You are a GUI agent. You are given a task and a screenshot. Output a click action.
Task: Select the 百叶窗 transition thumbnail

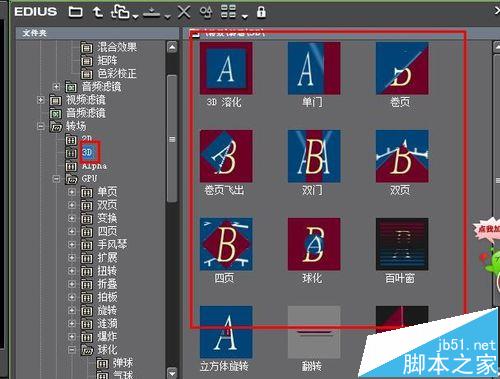point(402,244)
